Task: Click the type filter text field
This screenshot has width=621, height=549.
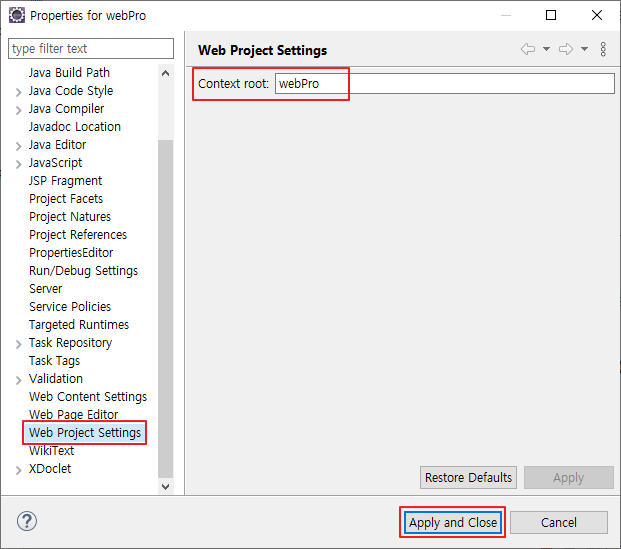Action: 91,49
